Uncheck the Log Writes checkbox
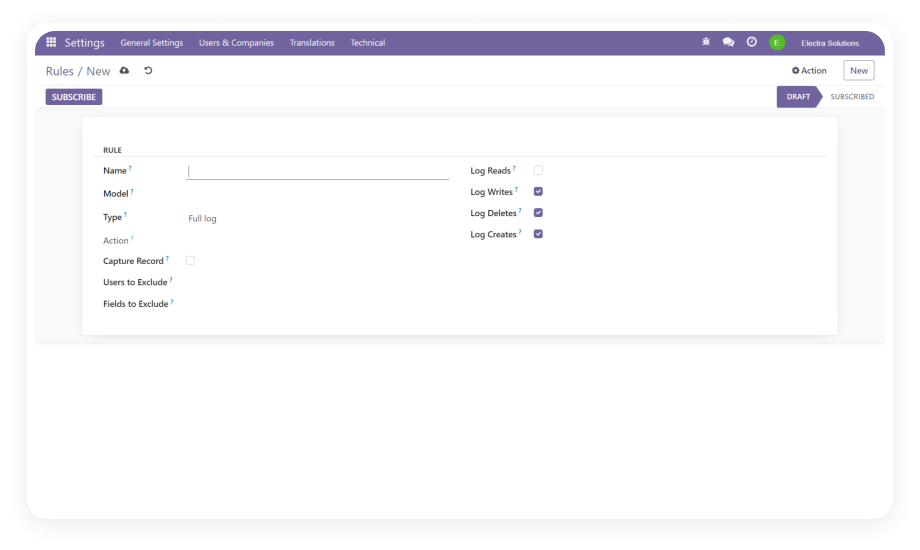 tap(538, 191)
